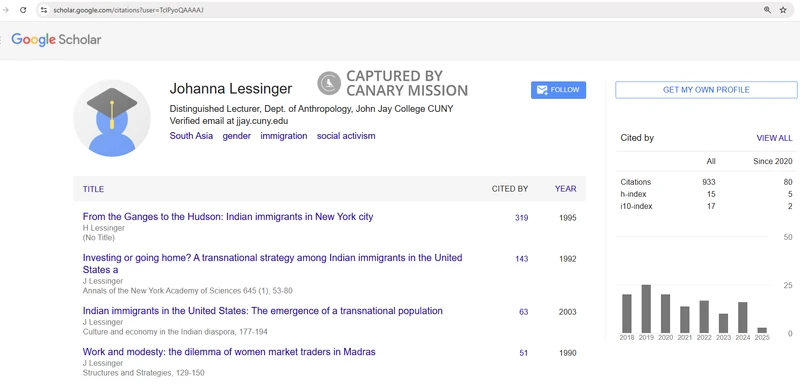Click the '(No Title)' source text
This screenshot has width=800, height=384.
coord(99,238)
